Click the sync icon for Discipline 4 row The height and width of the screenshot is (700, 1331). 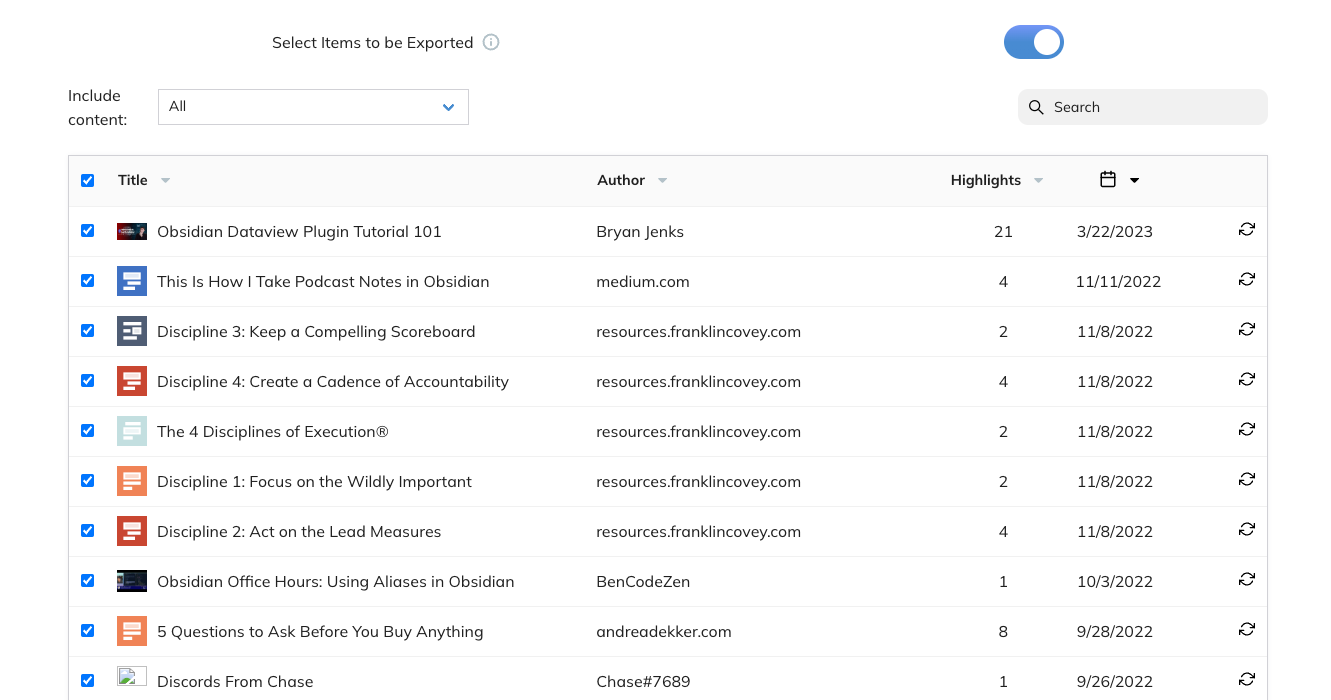point(1246,380)
